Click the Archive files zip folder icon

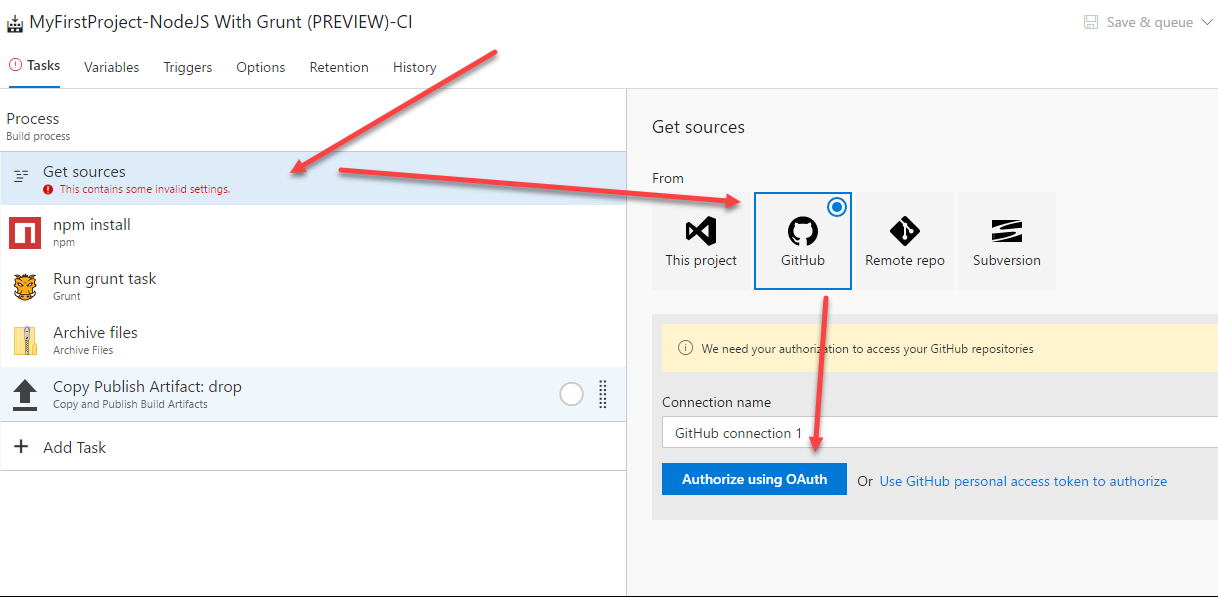[x=25, y=340]
